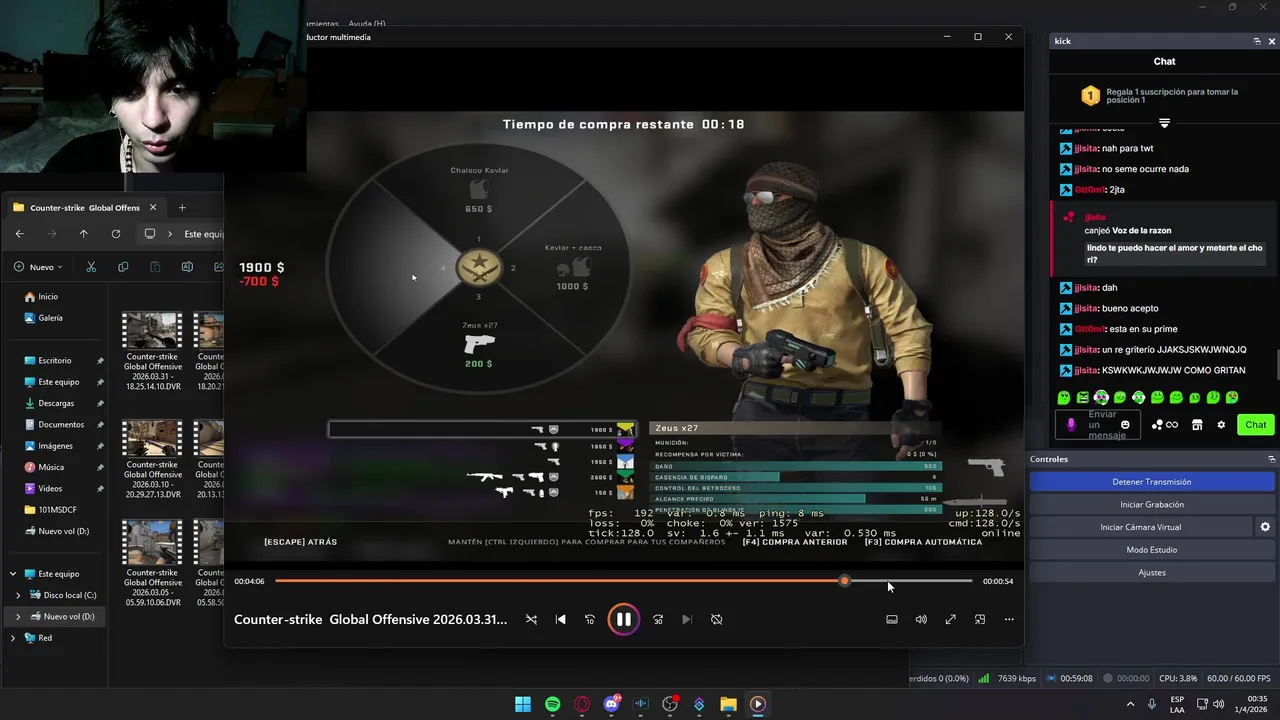Expand the pinned gift subscription banner
1280x720 pixels.
(x=1164, y=123)
